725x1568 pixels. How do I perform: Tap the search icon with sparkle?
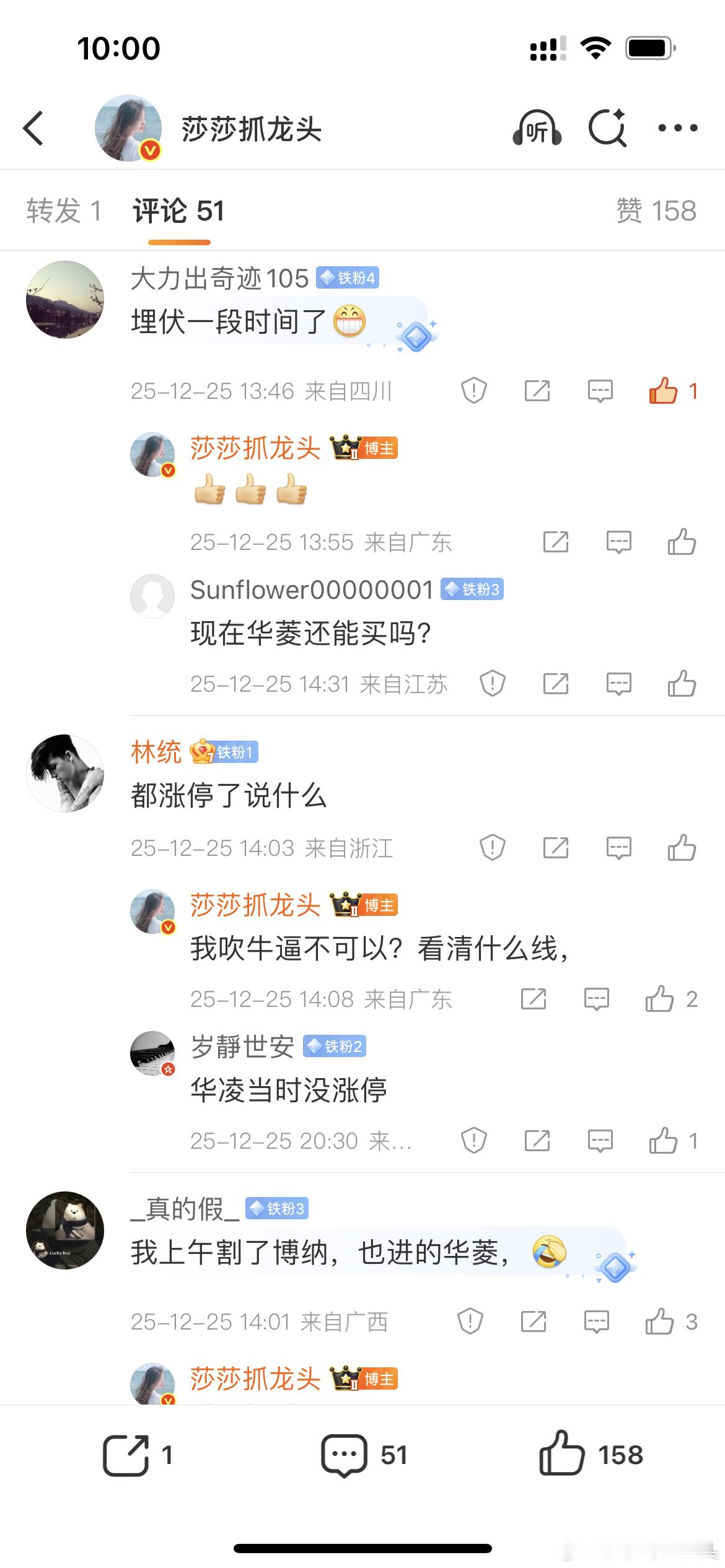coord(607,128)
